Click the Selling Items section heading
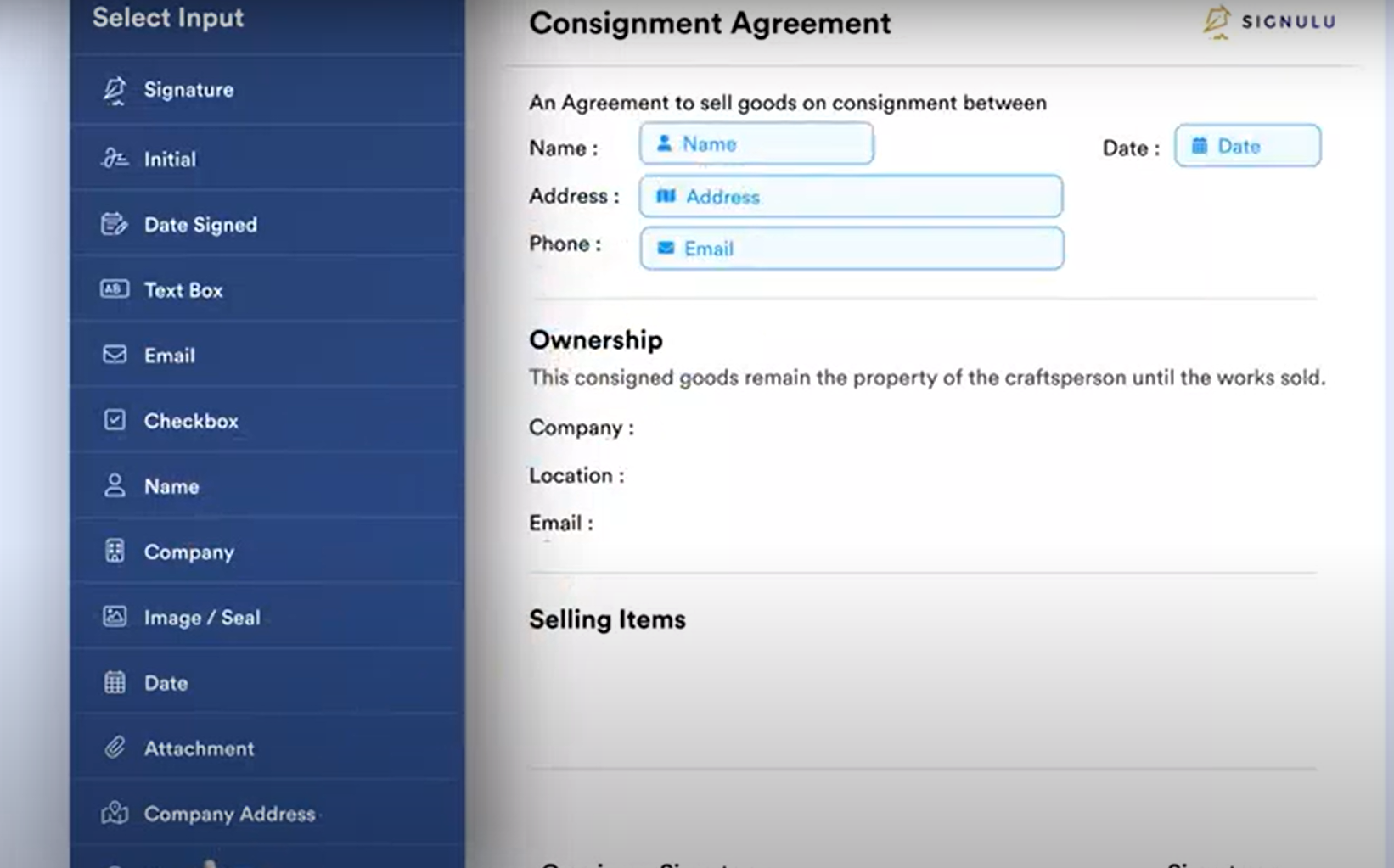 point(607,619)
